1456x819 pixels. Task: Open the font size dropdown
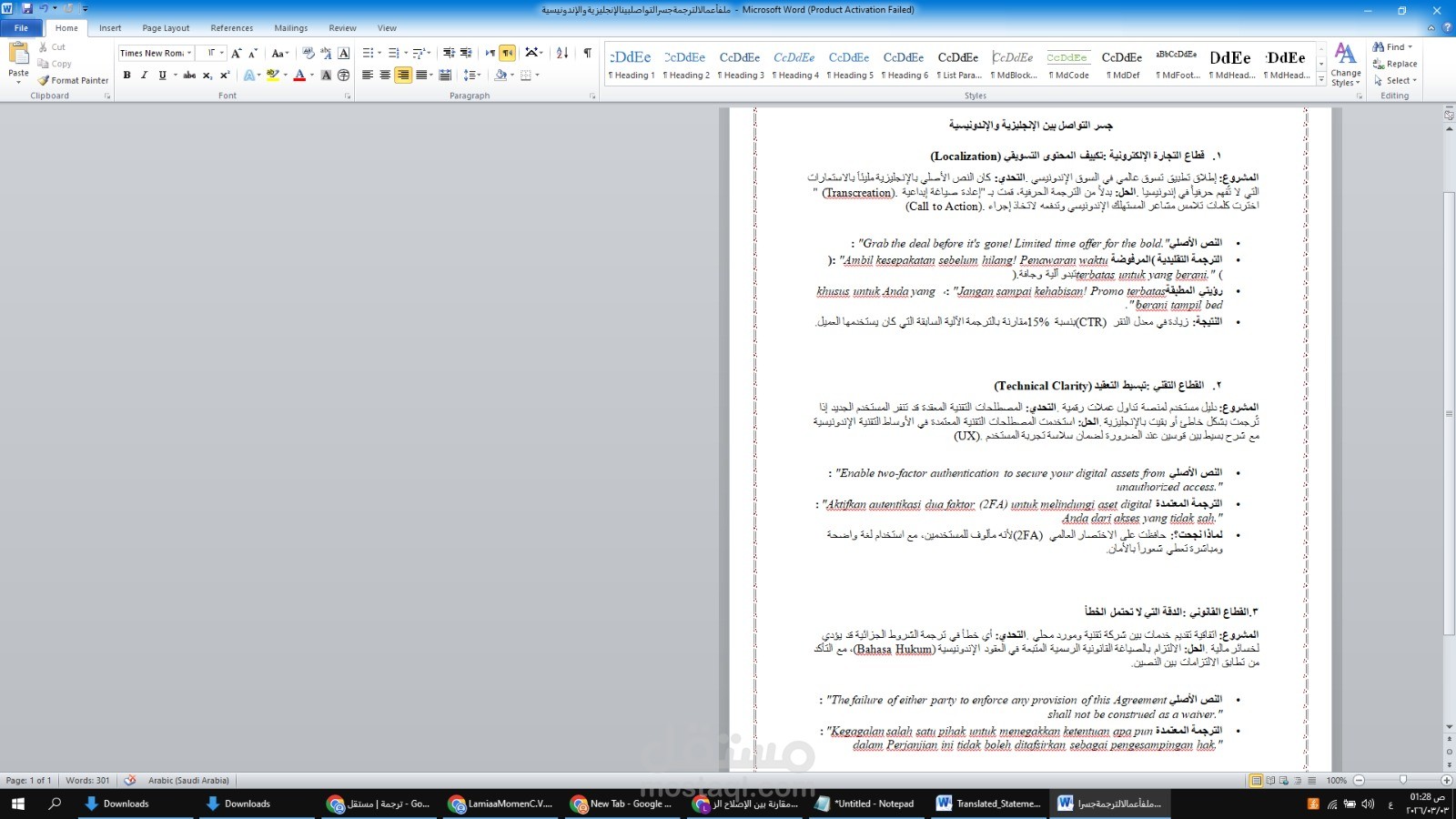(222, 53)
